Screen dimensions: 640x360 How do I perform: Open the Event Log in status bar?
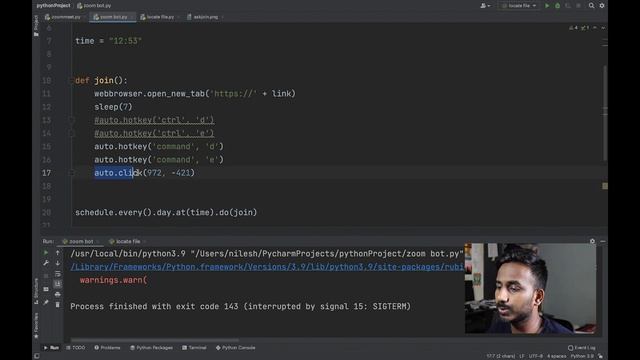tap(582, 348)
